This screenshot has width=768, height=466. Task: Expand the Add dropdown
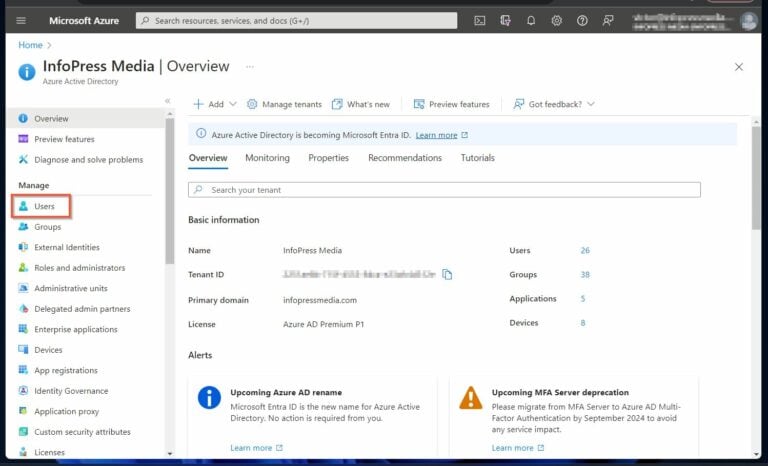click(215, 104)
